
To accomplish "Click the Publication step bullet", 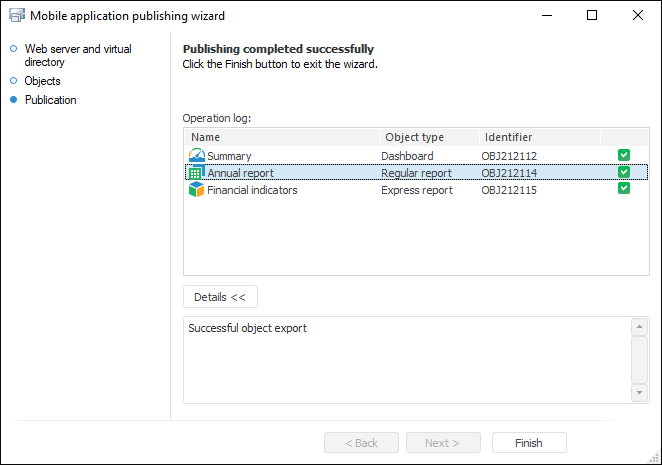I will coord(14,100).
